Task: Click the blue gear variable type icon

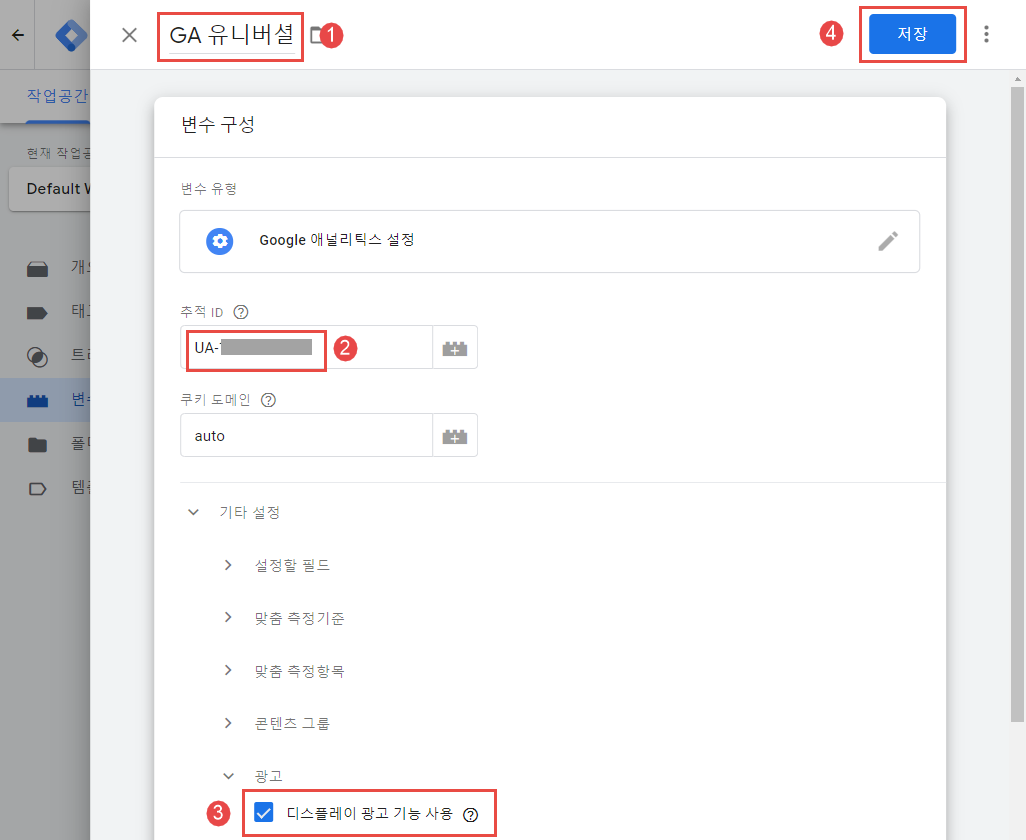Action: tap(220, 241)
